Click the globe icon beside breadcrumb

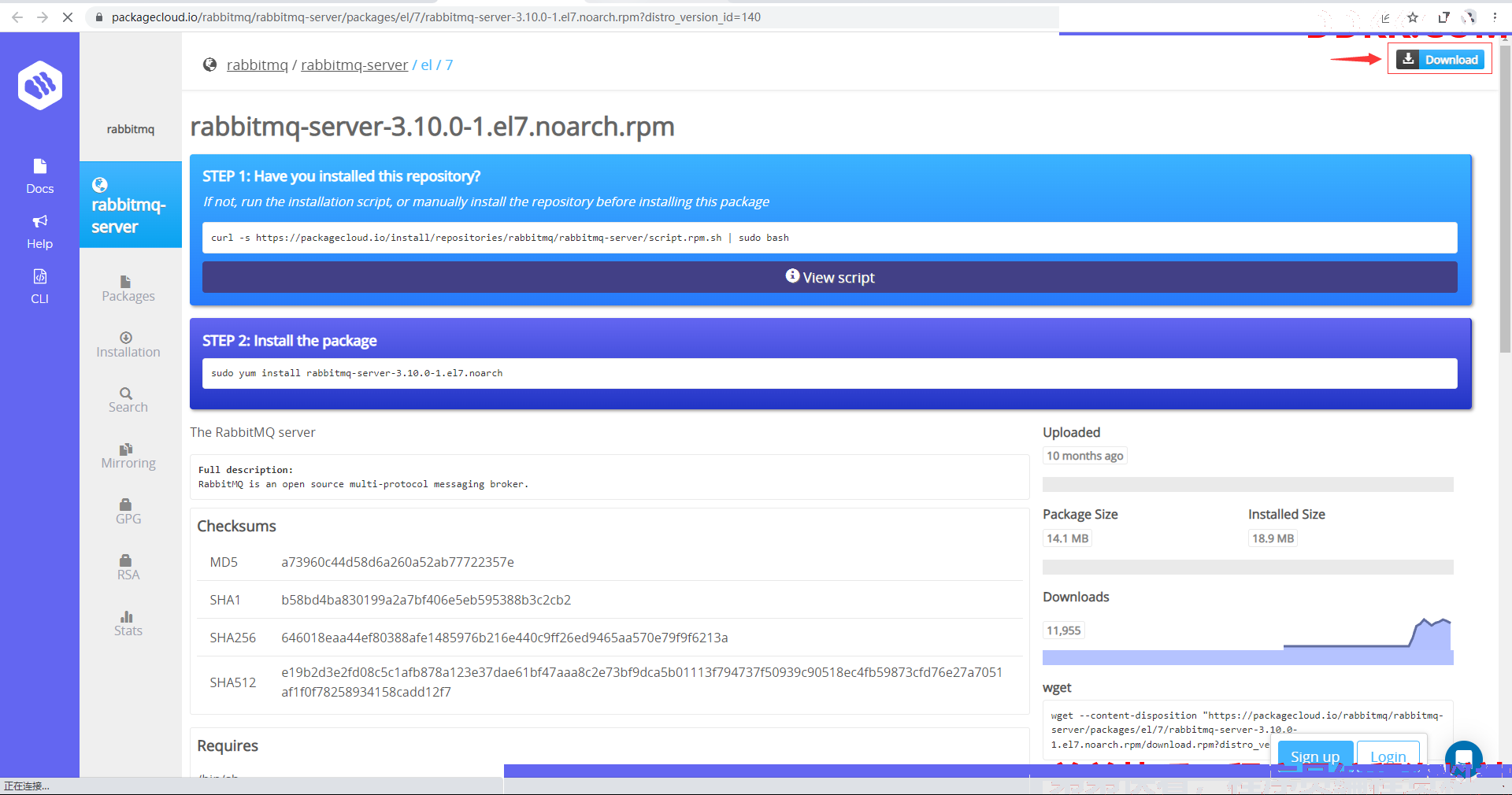click(x=209, y=65)
